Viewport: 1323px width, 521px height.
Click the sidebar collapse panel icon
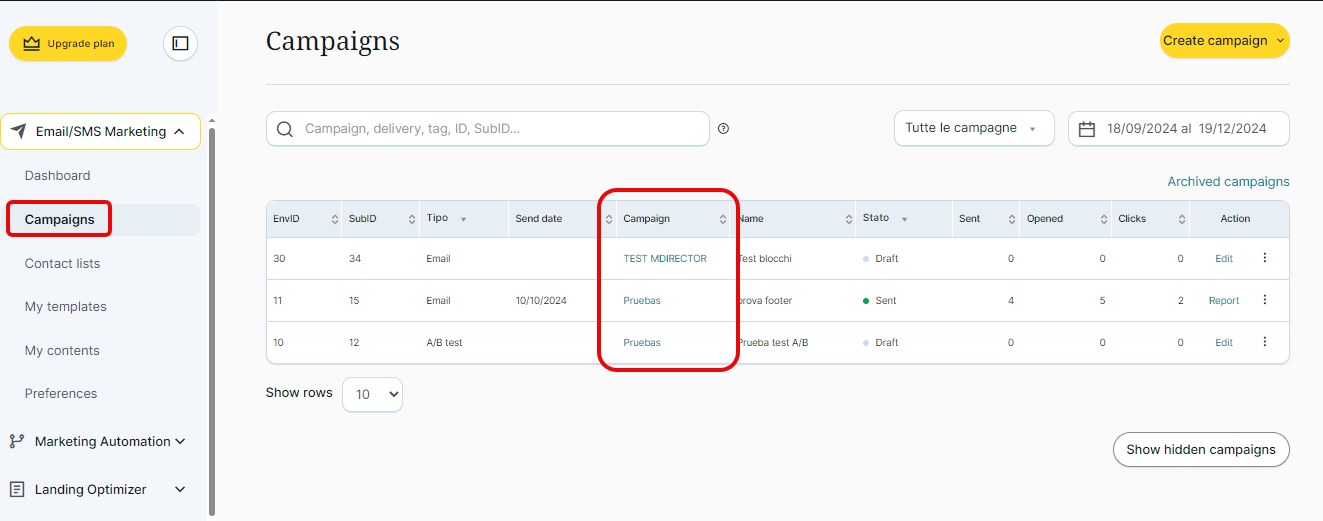[x=180, y=43]
